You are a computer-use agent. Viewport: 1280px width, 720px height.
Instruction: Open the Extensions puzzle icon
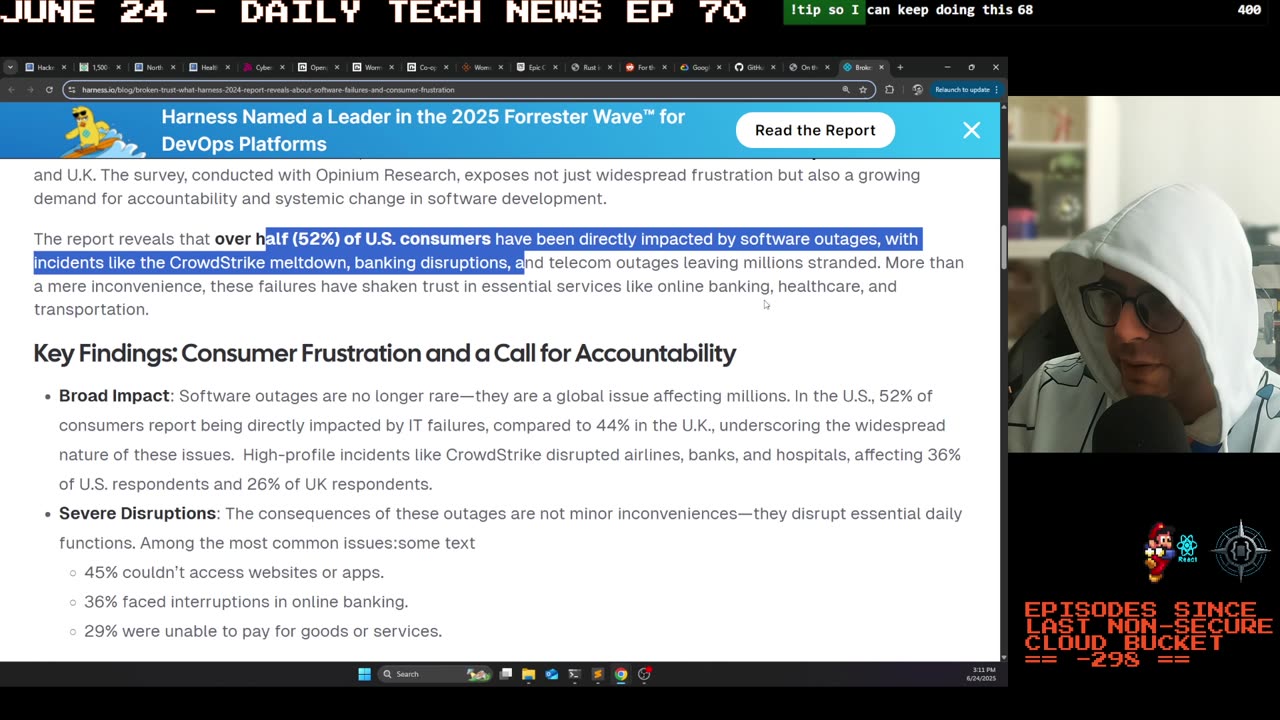(889, 89)
